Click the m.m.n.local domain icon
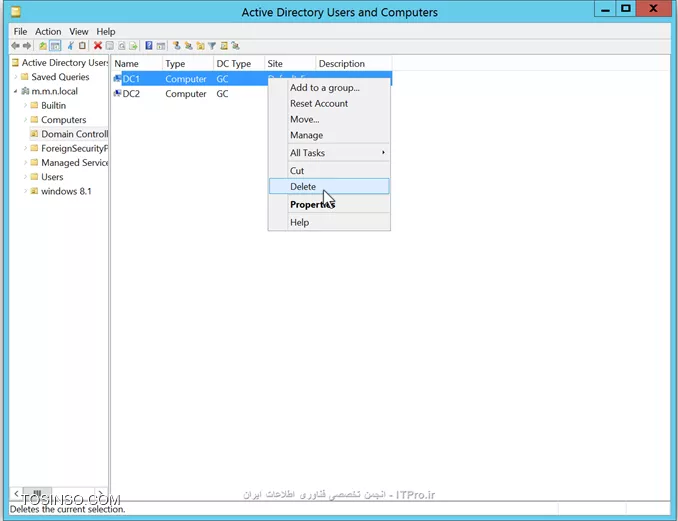 pos(26,91)
